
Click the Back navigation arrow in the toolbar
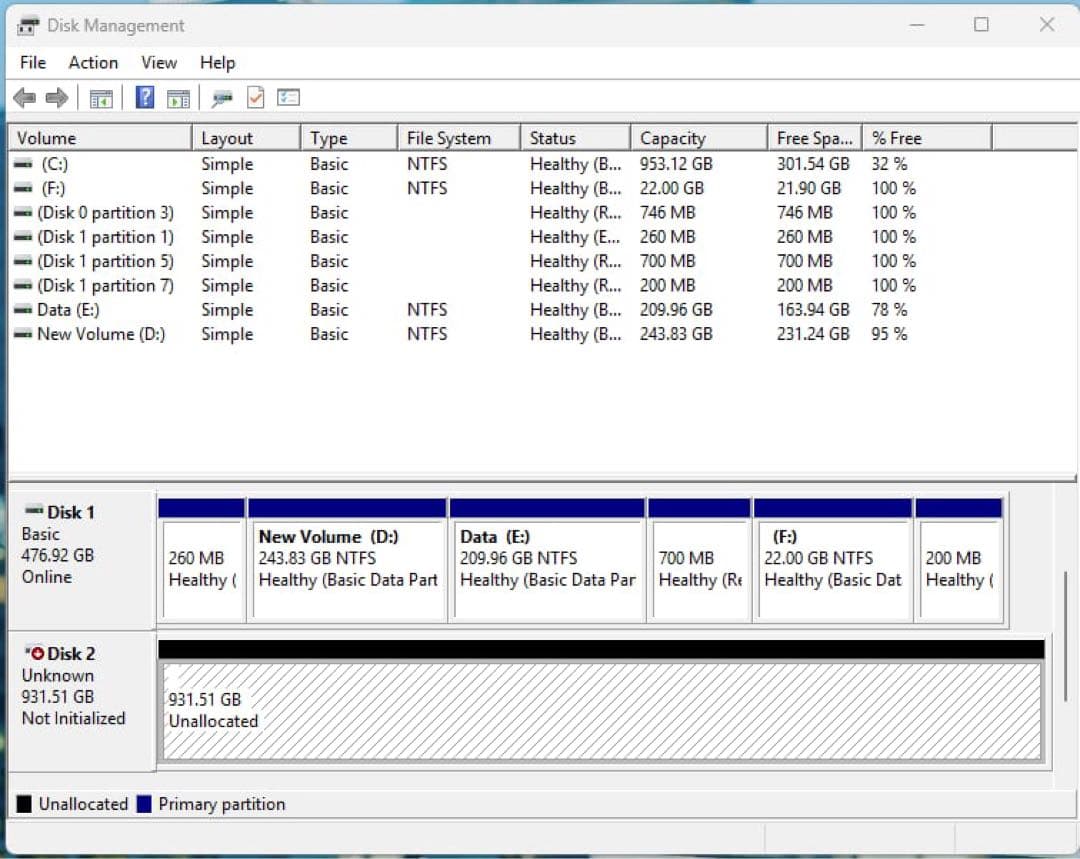(x=24, y=98)
